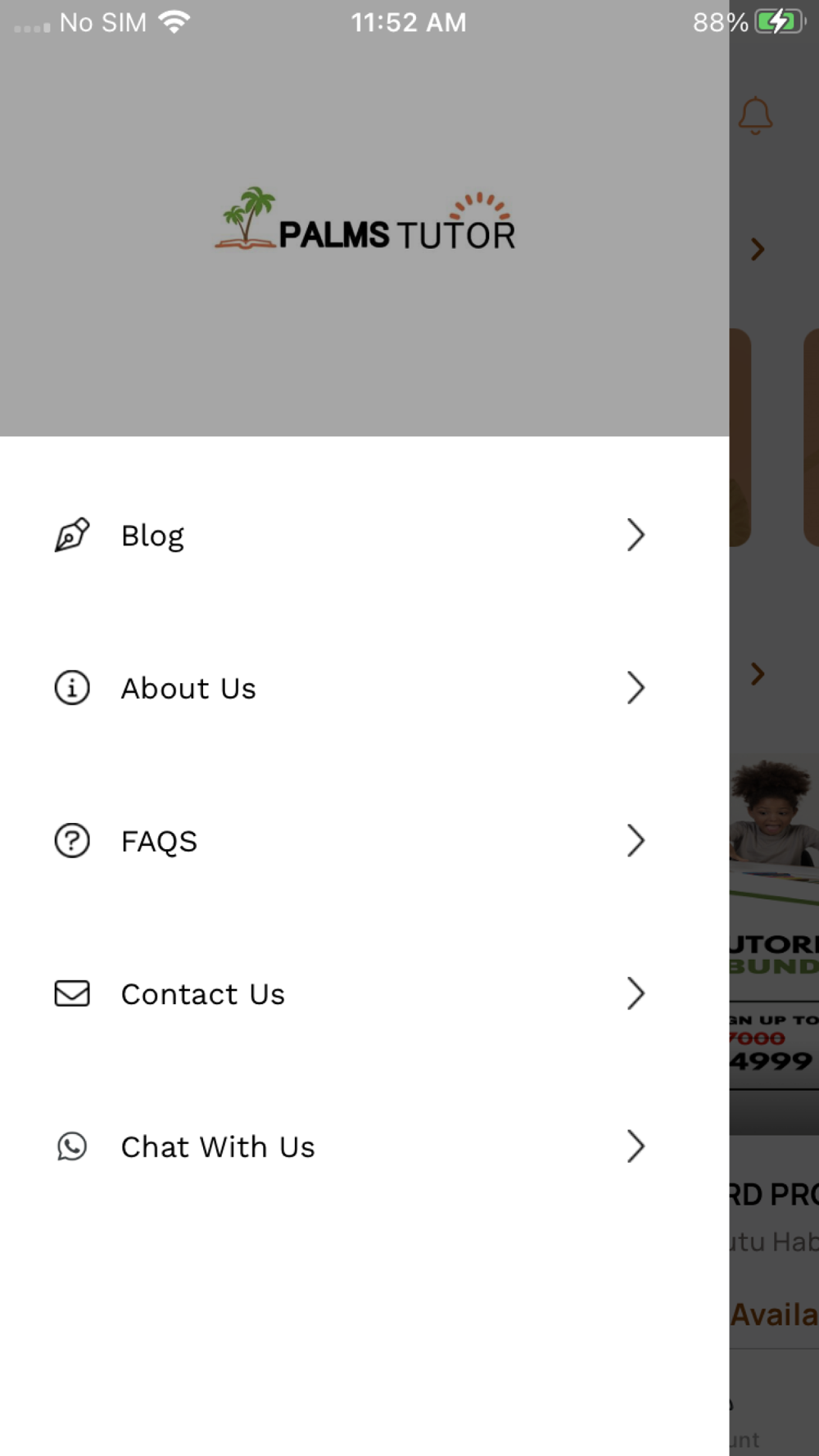
Task: Tap the WhatsApp chat icon
Action: [72, 1146]
